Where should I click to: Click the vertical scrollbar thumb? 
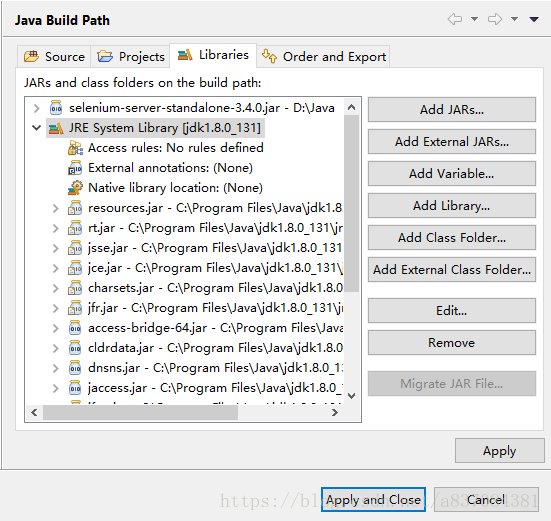click(x=351, y=204)
